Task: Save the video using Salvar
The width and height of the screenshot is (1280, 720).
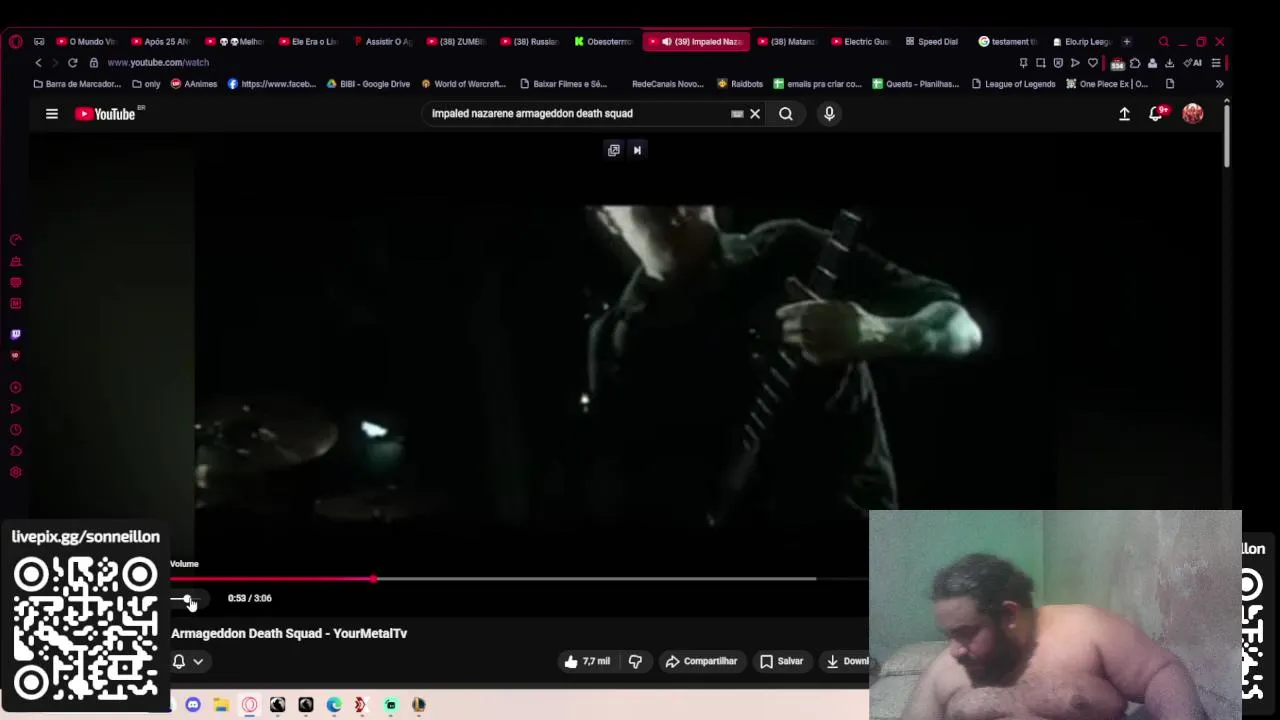Action: coord(781,661)
